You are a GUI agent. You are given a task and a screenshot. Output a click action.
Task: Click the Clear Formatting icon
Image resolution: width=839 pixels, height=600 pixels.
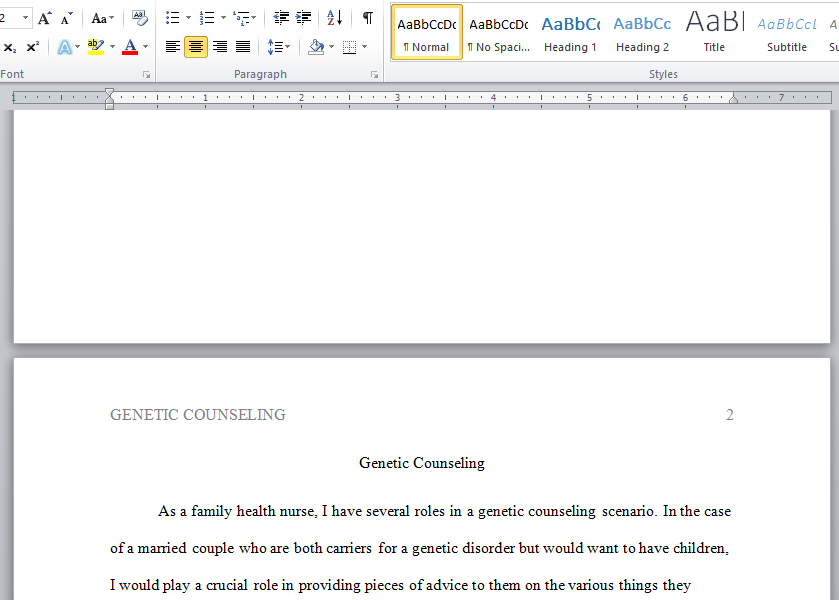coord(140,18)
